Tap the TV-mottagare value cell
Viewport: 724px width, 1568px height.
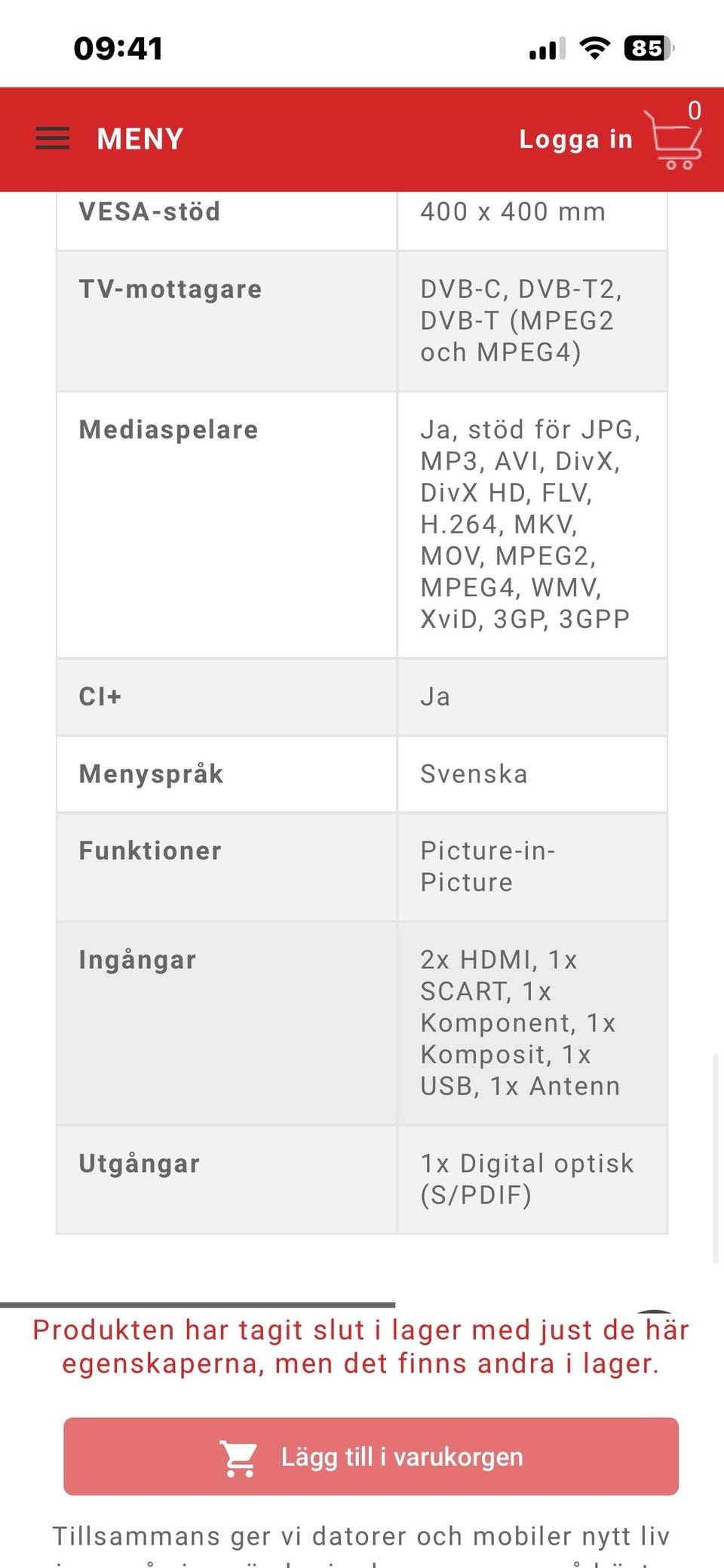coord(532,321)
